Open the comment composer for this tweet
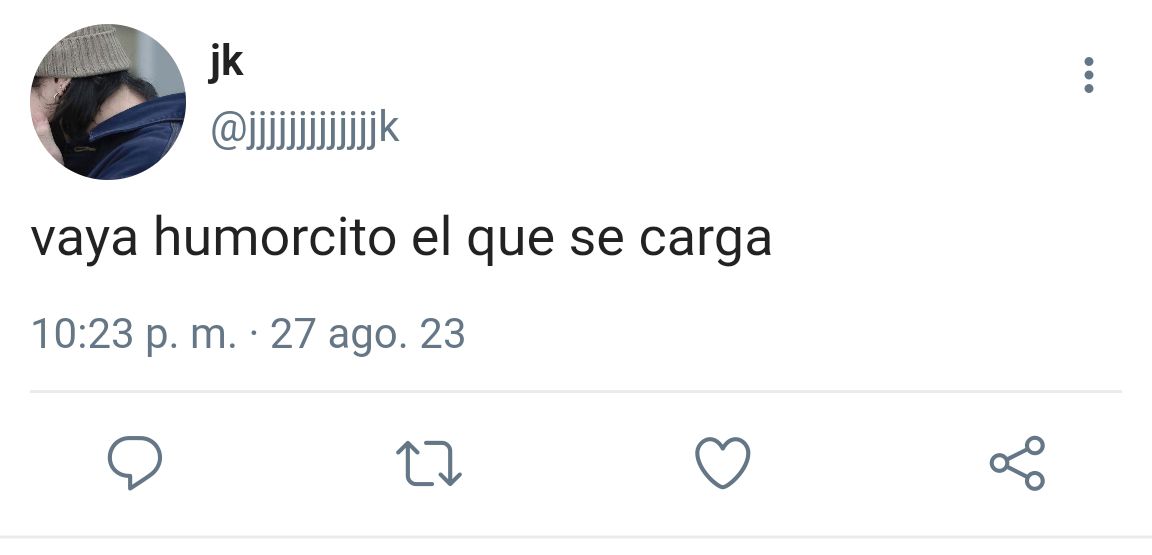Image resolution: width=1152 pixels, height=555 pixels. [134, 462]
